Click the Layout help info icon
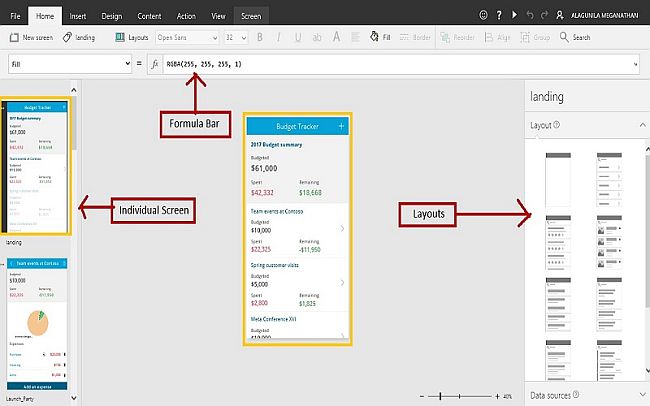The image size is (650, 406). pos(556,124)
